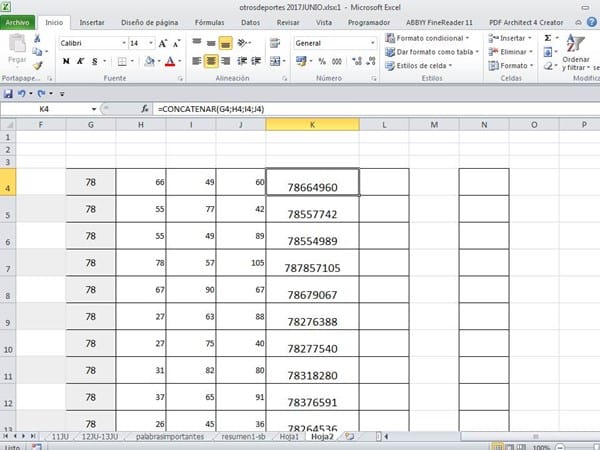600x450 pixels.
Task: Select column K header
Action: click(313, 124)
